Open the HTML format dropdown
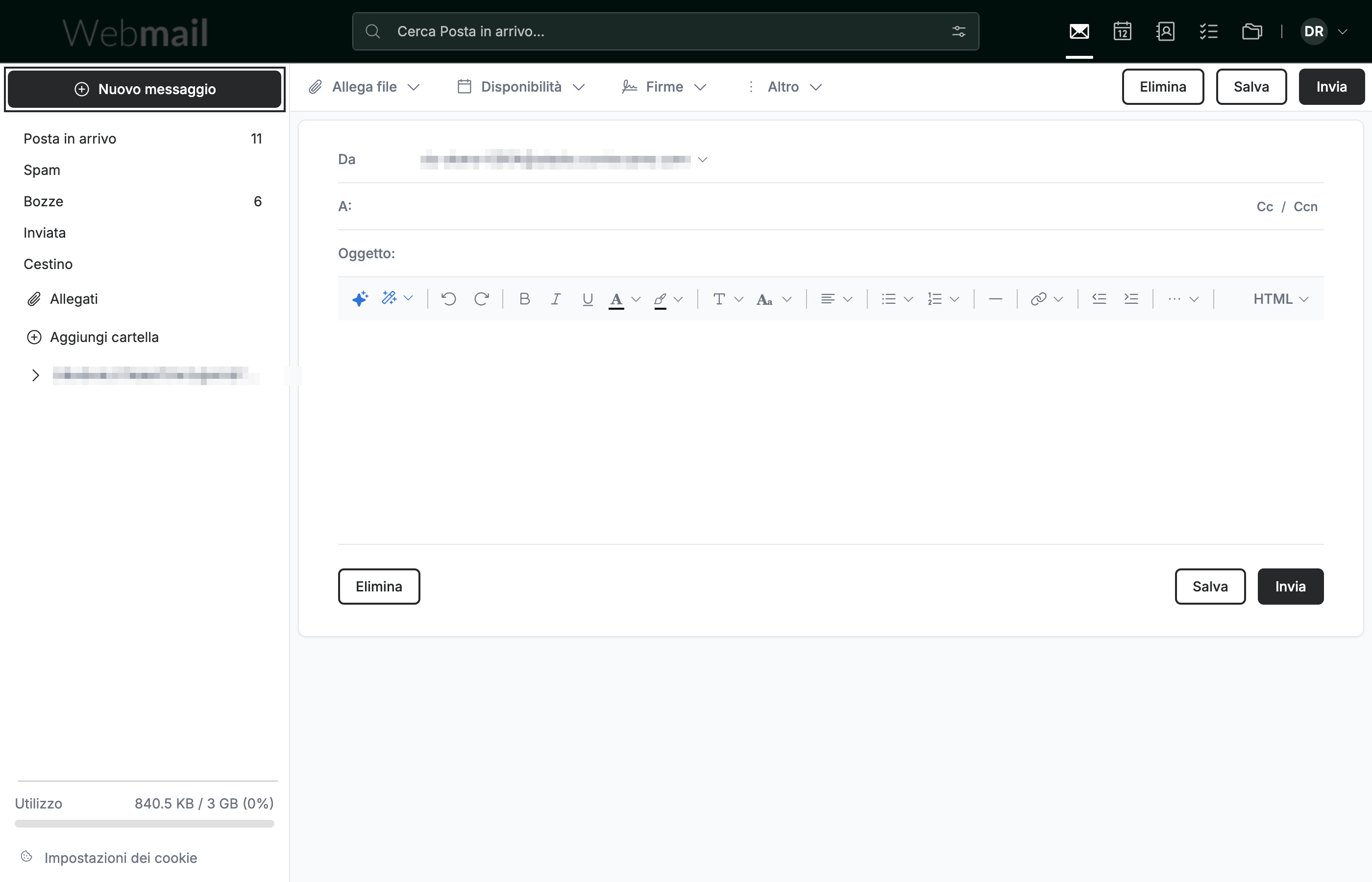 pos(1280,298)
